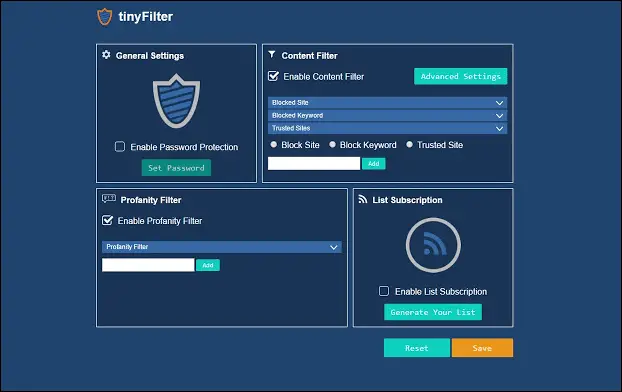Uncheck Enable Profanity Filter
The width and height of the screenshot is (622, 392).
108,220
